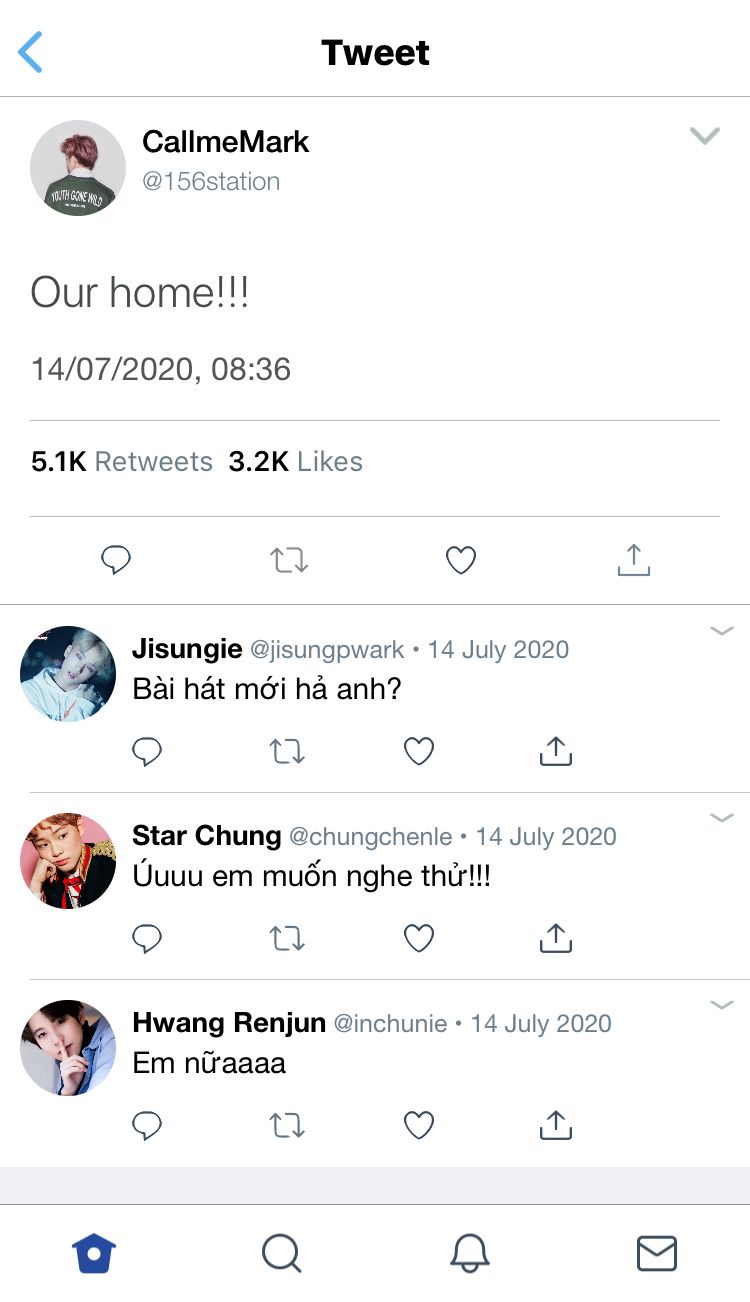The image size is (750, 1302).
Task: Open the Messages envelope tab
Action: pyautogui.click(x=657, y=1253)
